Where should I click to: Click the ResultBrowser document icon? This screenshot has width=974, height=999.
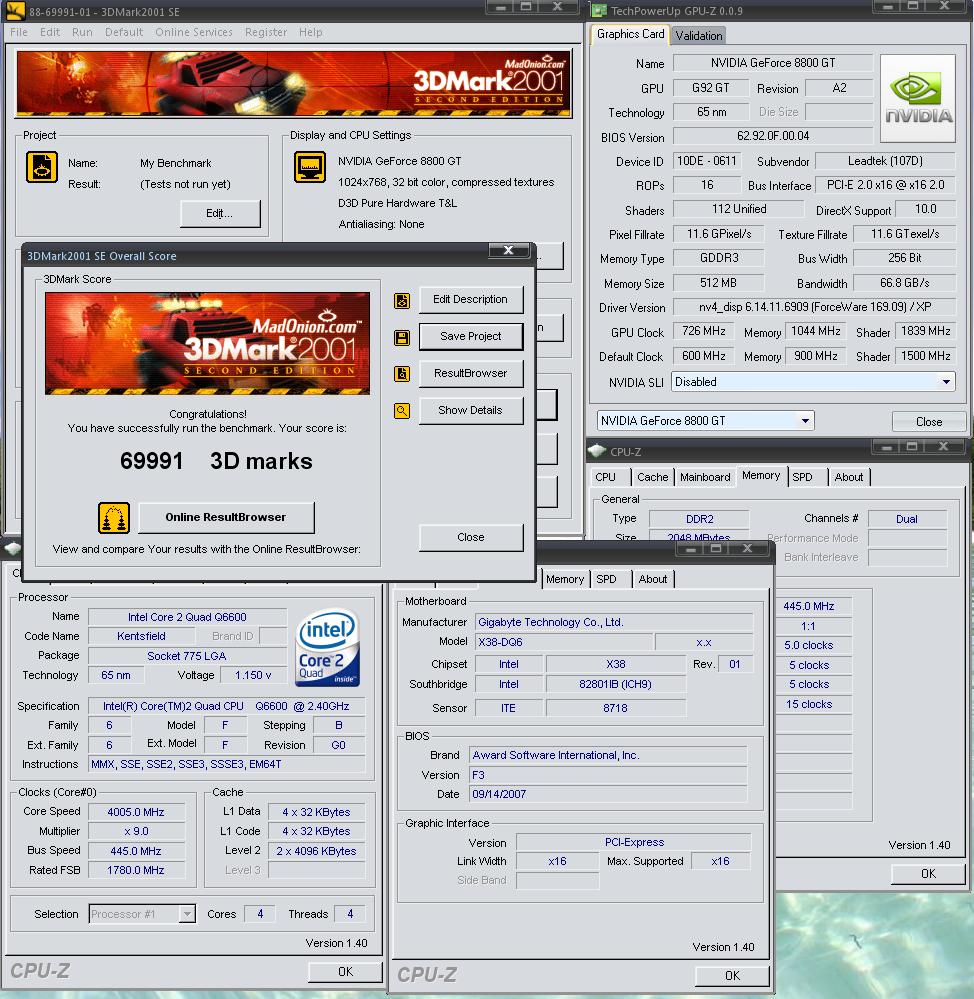point(402,374)
